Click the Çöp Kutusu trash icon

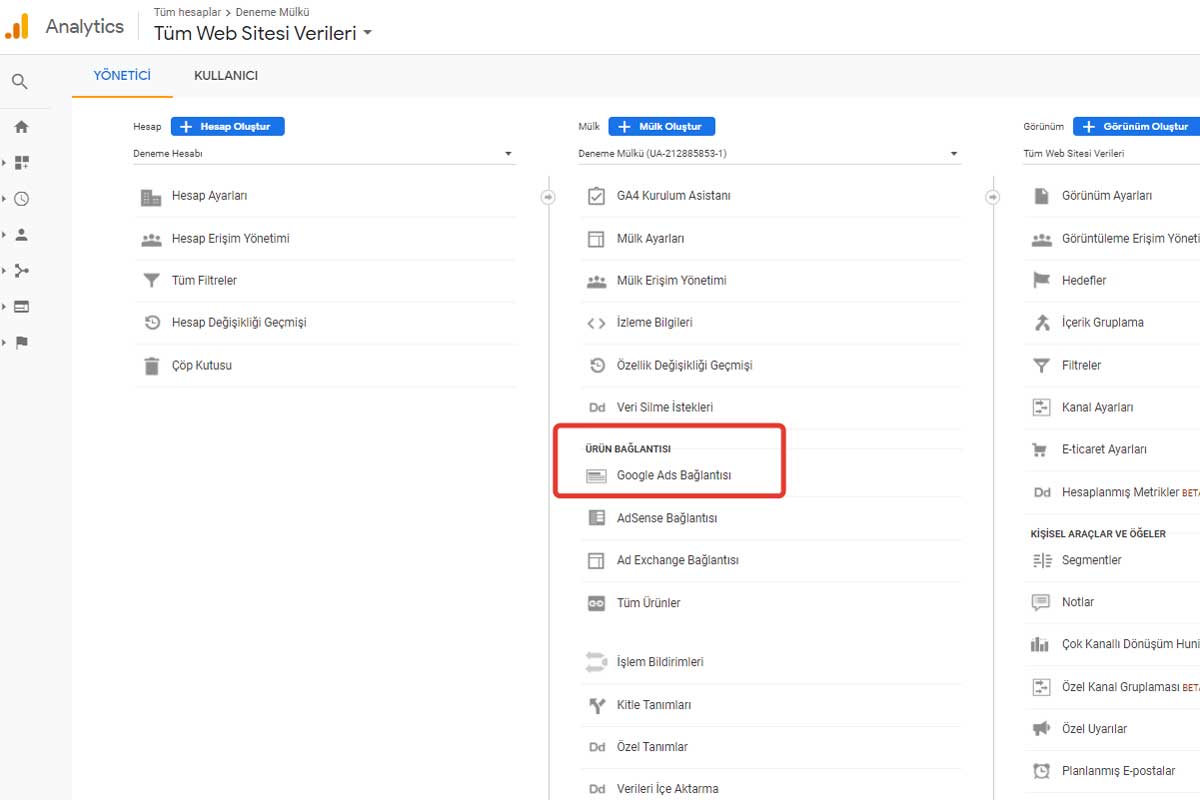pyautogui.click(x=151, y=366)
